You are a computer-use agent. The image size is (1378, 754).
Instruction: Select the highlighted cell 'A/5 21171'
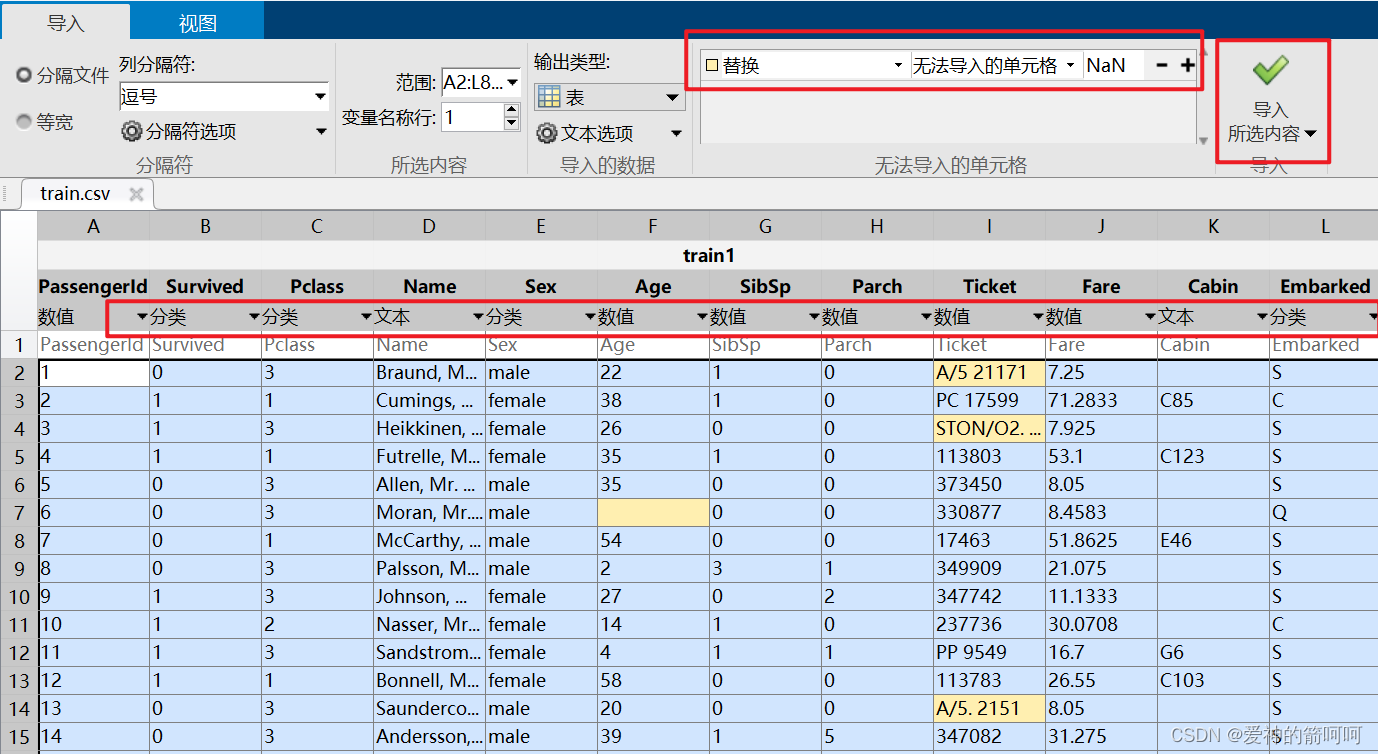click(990, 373)
